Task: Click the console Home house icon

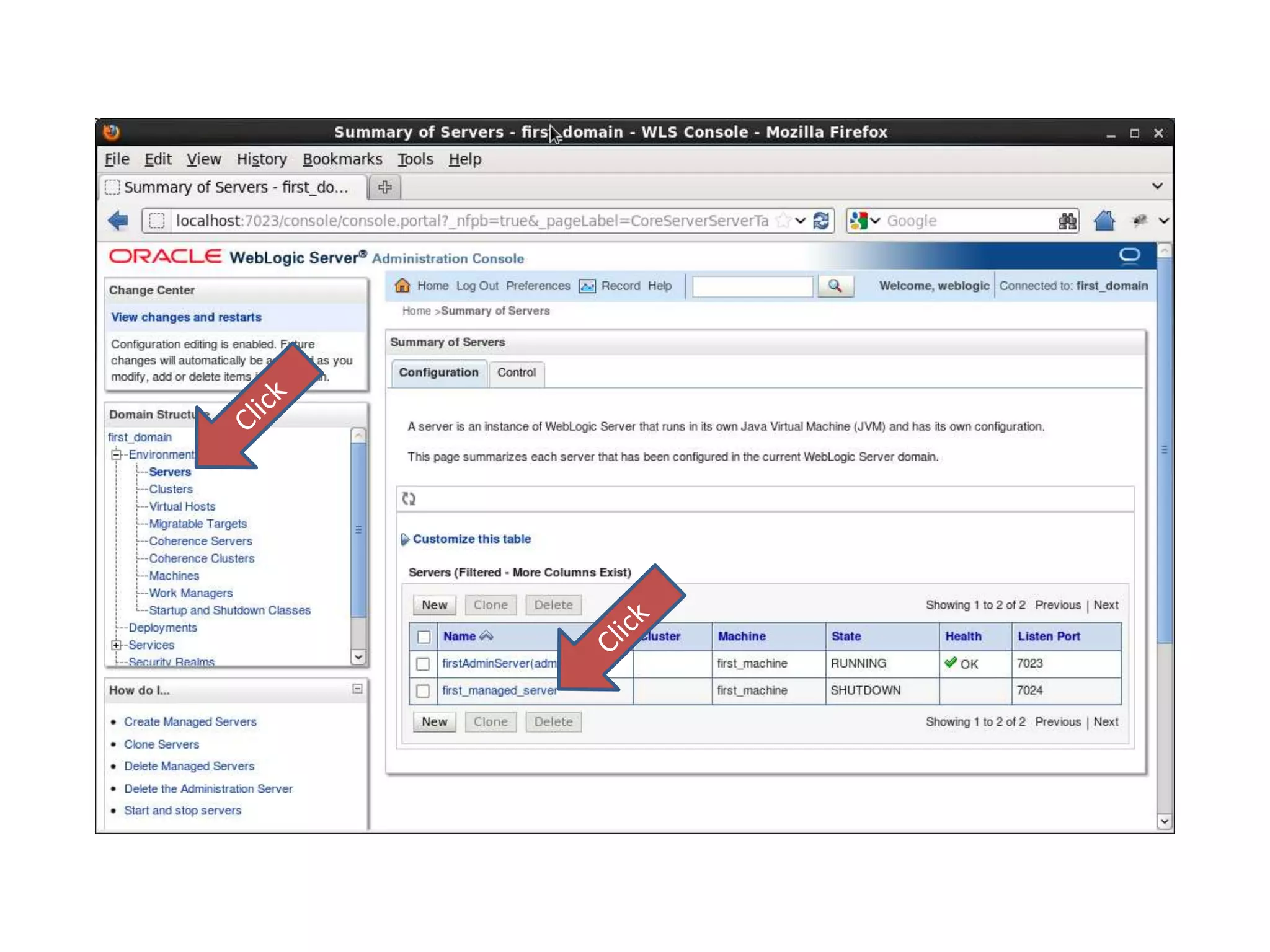Action: pos(402,286)
